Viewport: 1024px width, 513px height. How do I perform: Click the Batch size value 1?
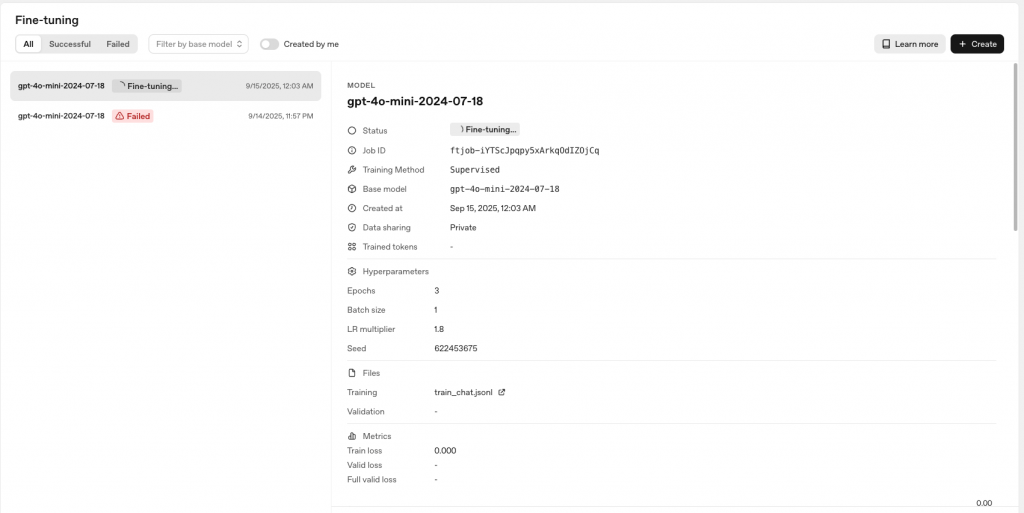[436, 310]
